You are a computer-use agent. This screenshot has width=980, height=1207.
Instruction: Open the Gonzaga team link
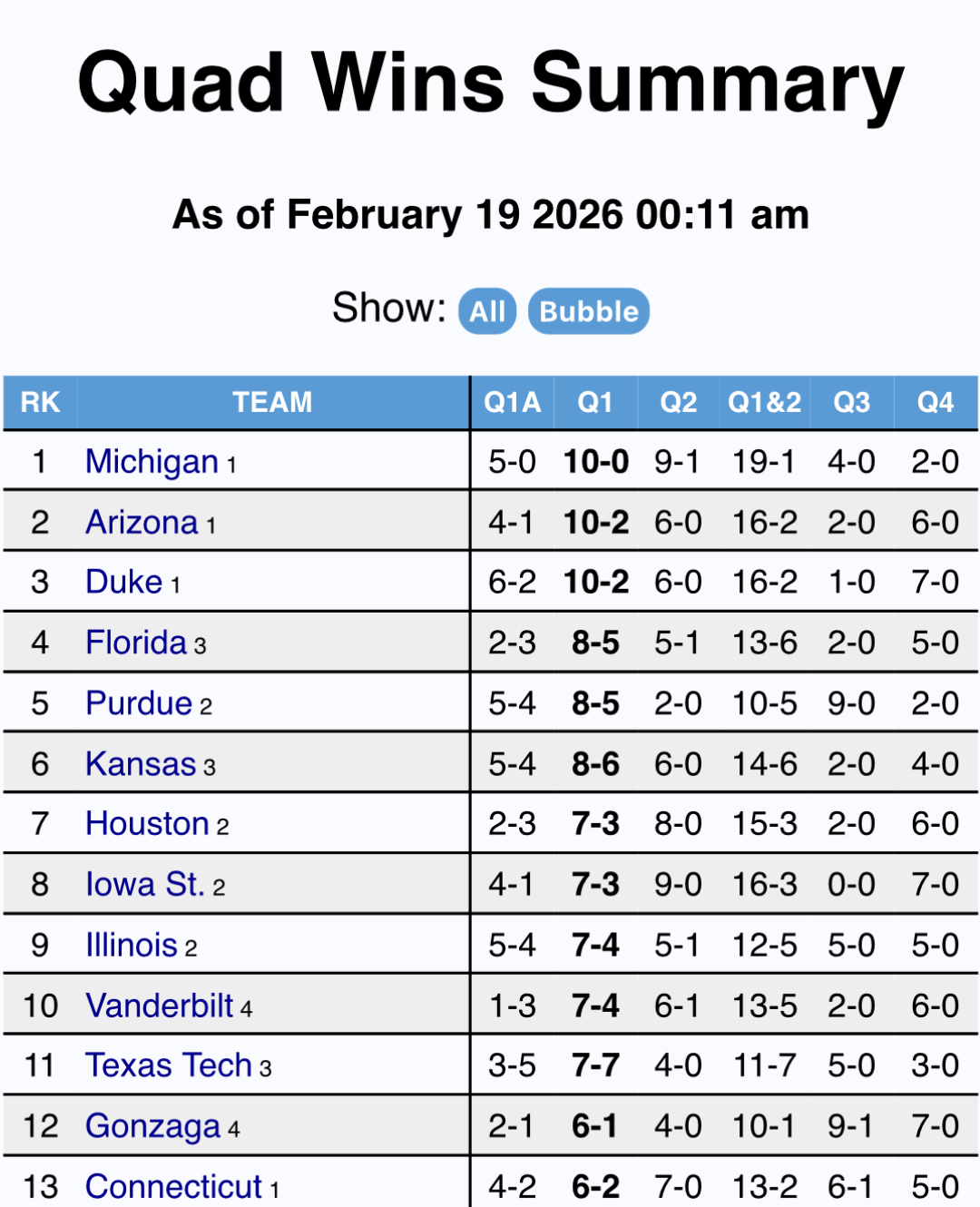tap(153, 1126)
